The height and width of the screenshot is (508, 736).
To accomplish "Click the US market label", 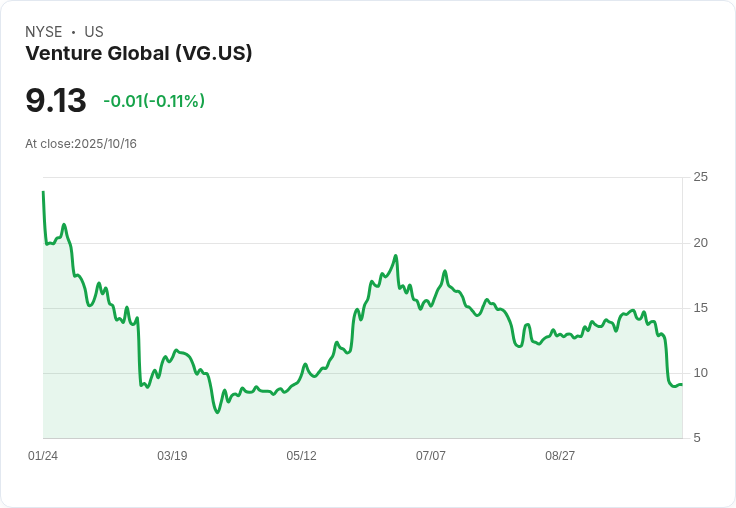I will point(94,32).
